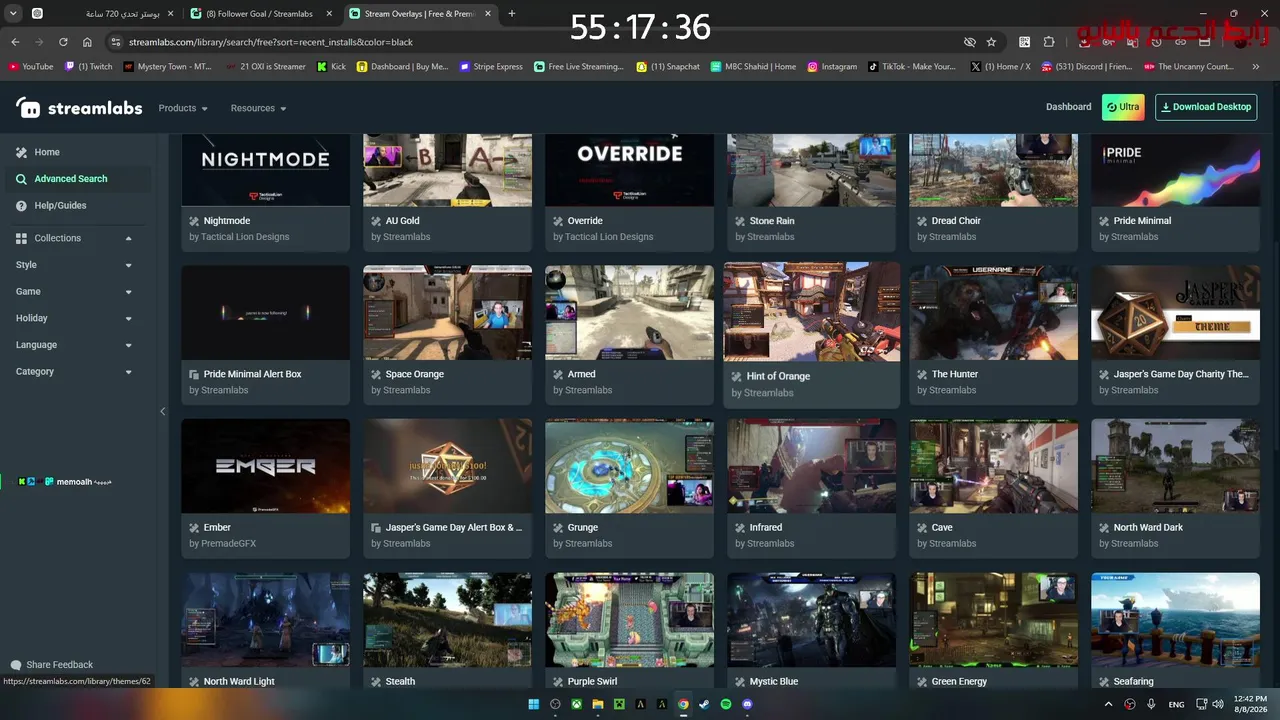Open the Mystic Blue theme title
Image resolution: width=1280 pixels, height=720 pixels.
774,682
